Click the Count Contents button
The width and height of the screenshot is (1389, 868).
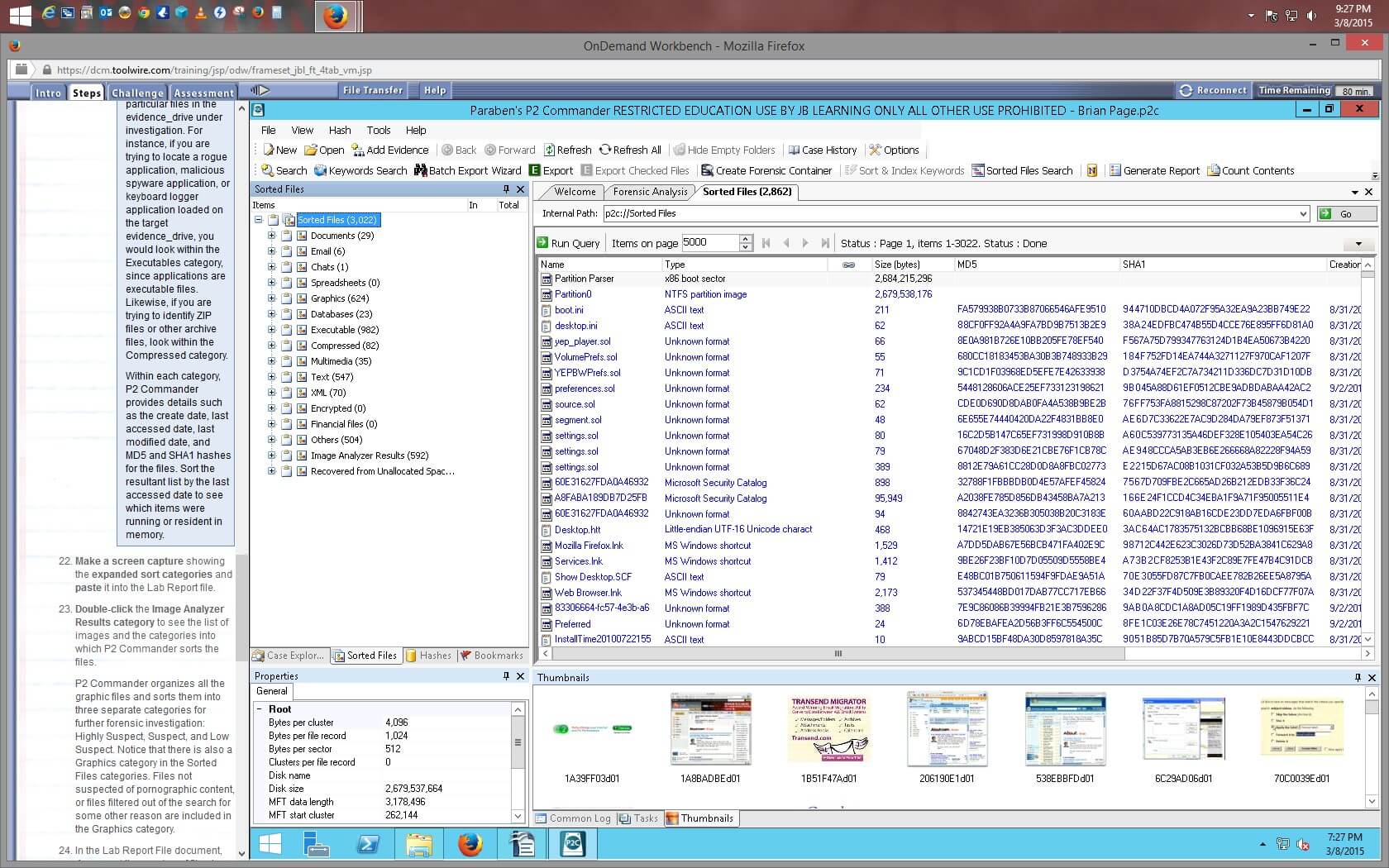pyautogui.click(x=1251, y=170)
